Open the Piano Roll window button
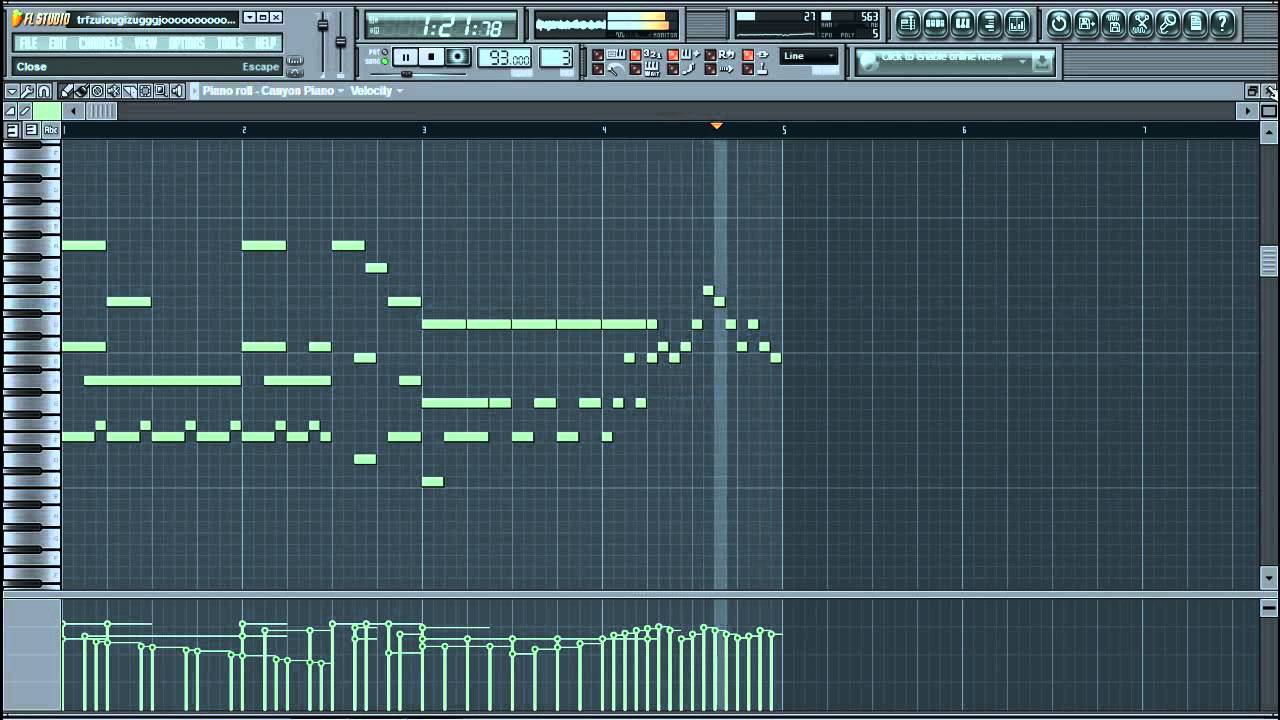This screenshot has height=720, width=1280. click(962, 24)
